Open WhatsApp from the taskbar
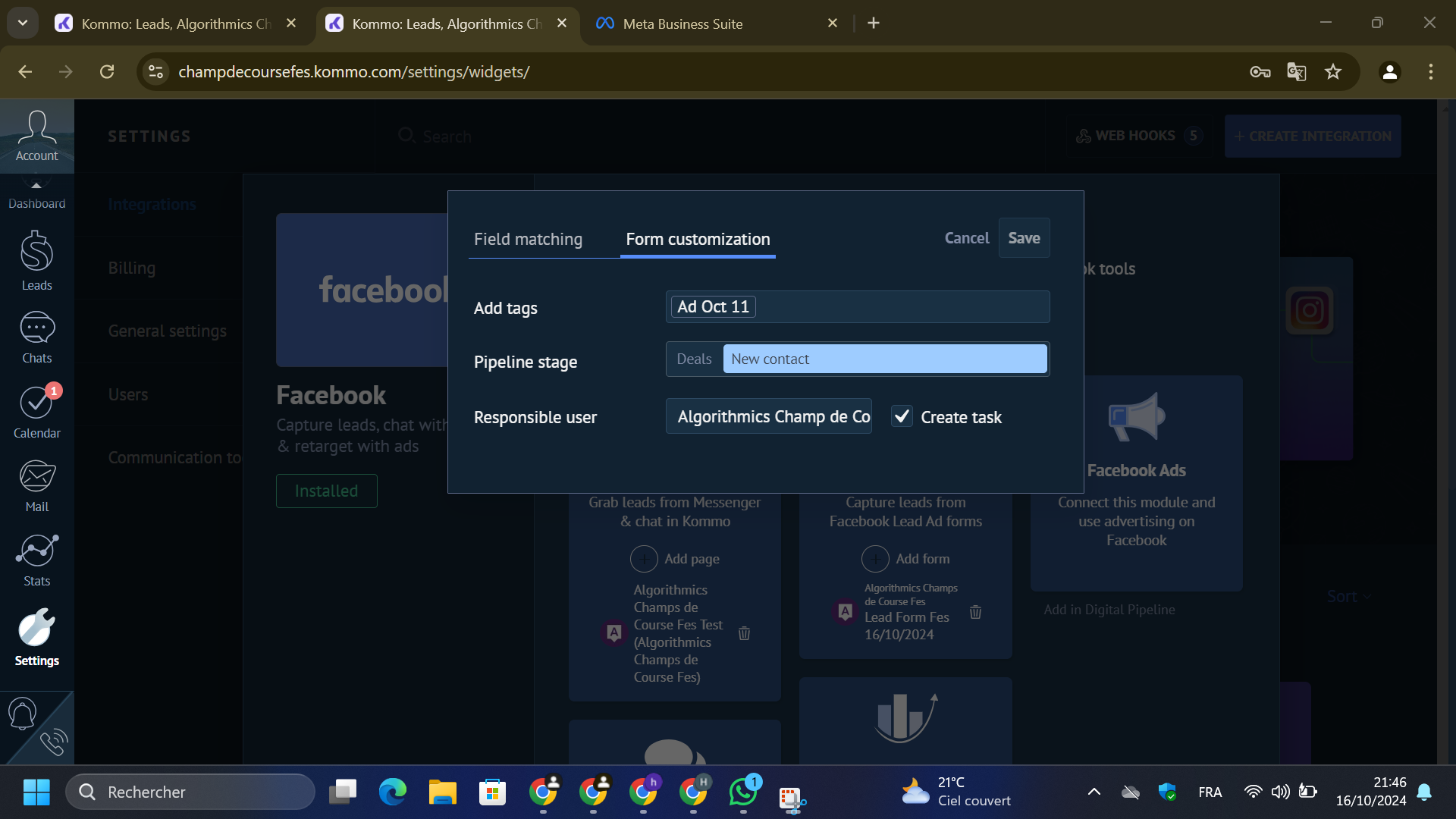The image size is (1456, 819). tap(742, 792)
